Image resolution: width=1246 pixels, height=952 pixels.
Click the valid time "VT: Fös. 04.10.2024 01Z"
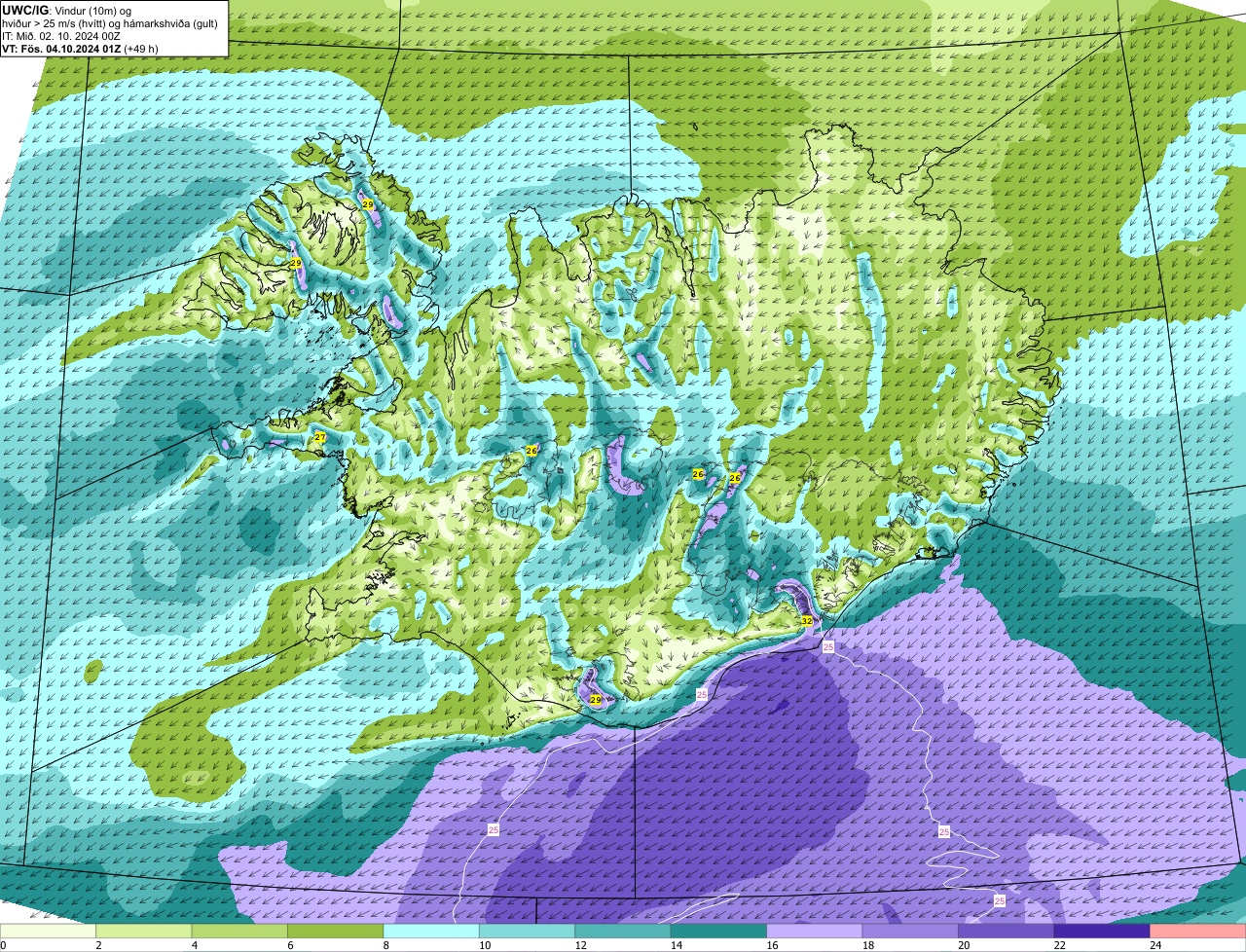(61, 49)
